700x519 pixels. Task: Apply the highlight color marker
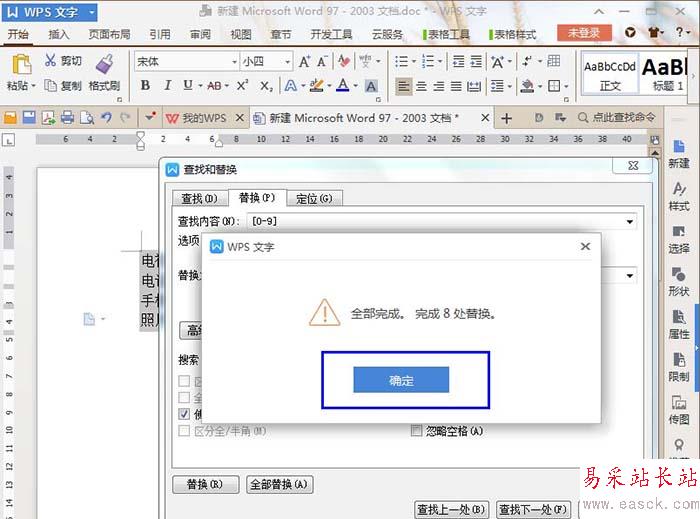pos(317,85)
